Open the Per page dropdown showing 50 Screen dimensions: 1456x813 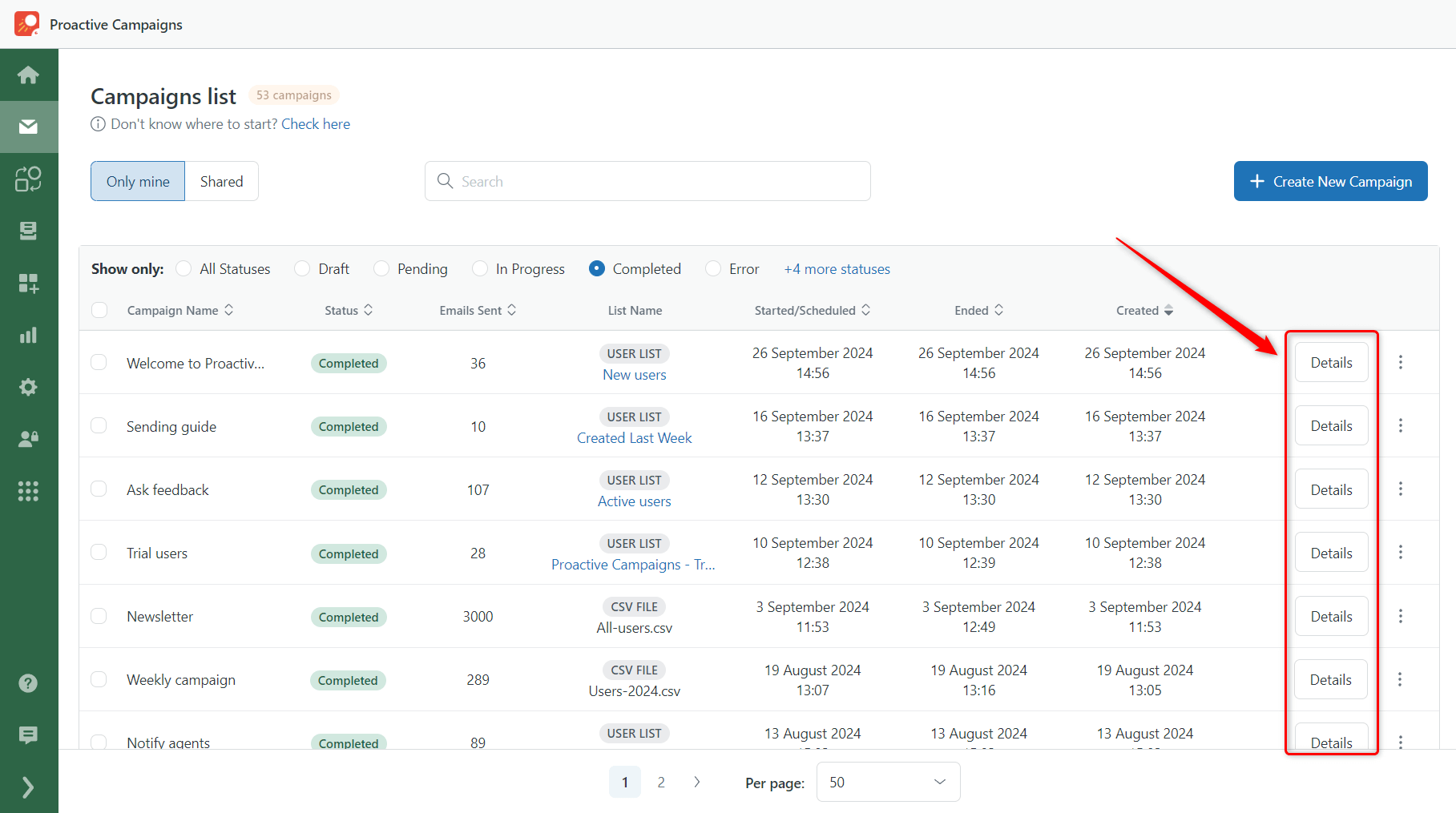click(888, 782)
